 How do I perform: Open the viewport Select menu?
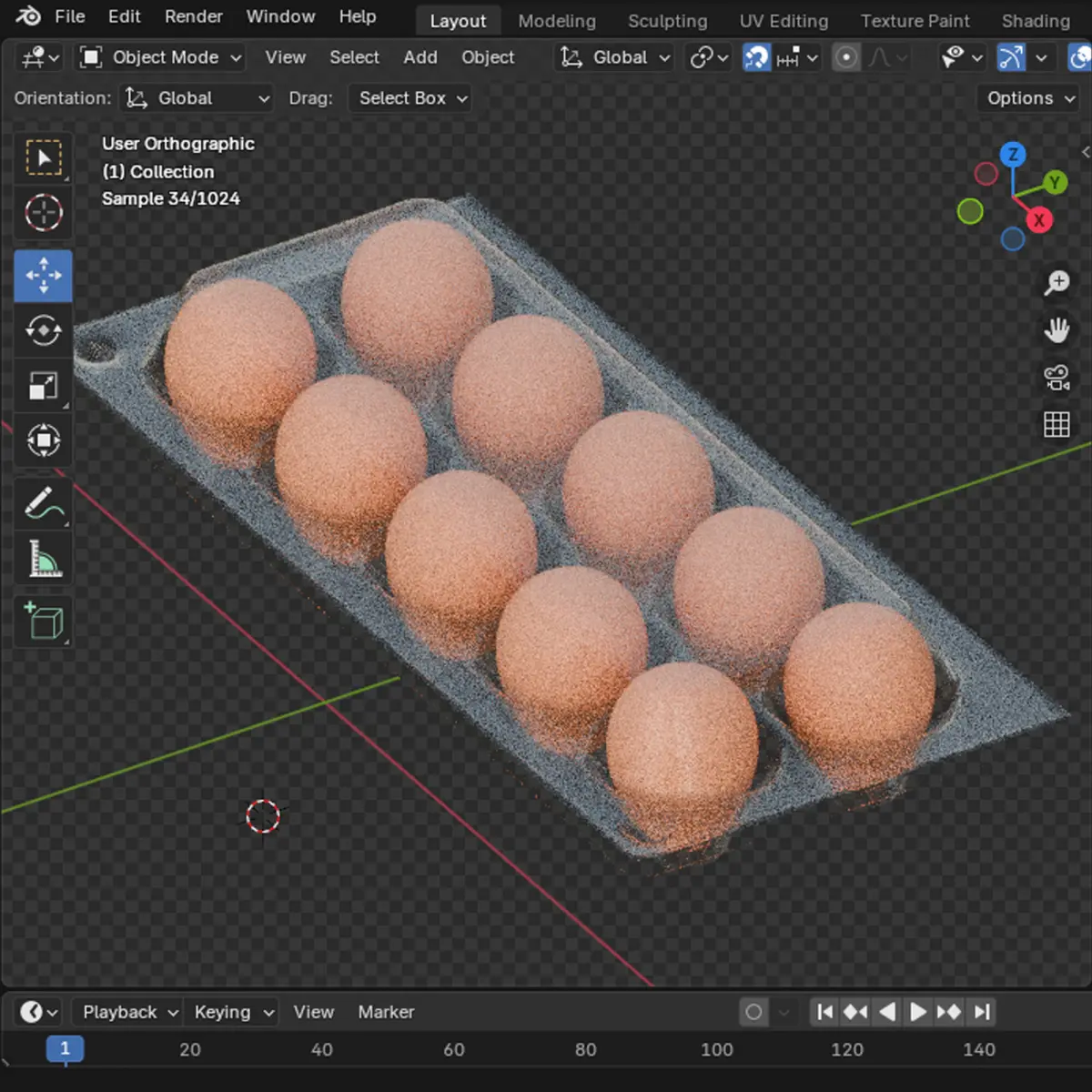pos(354,57)
